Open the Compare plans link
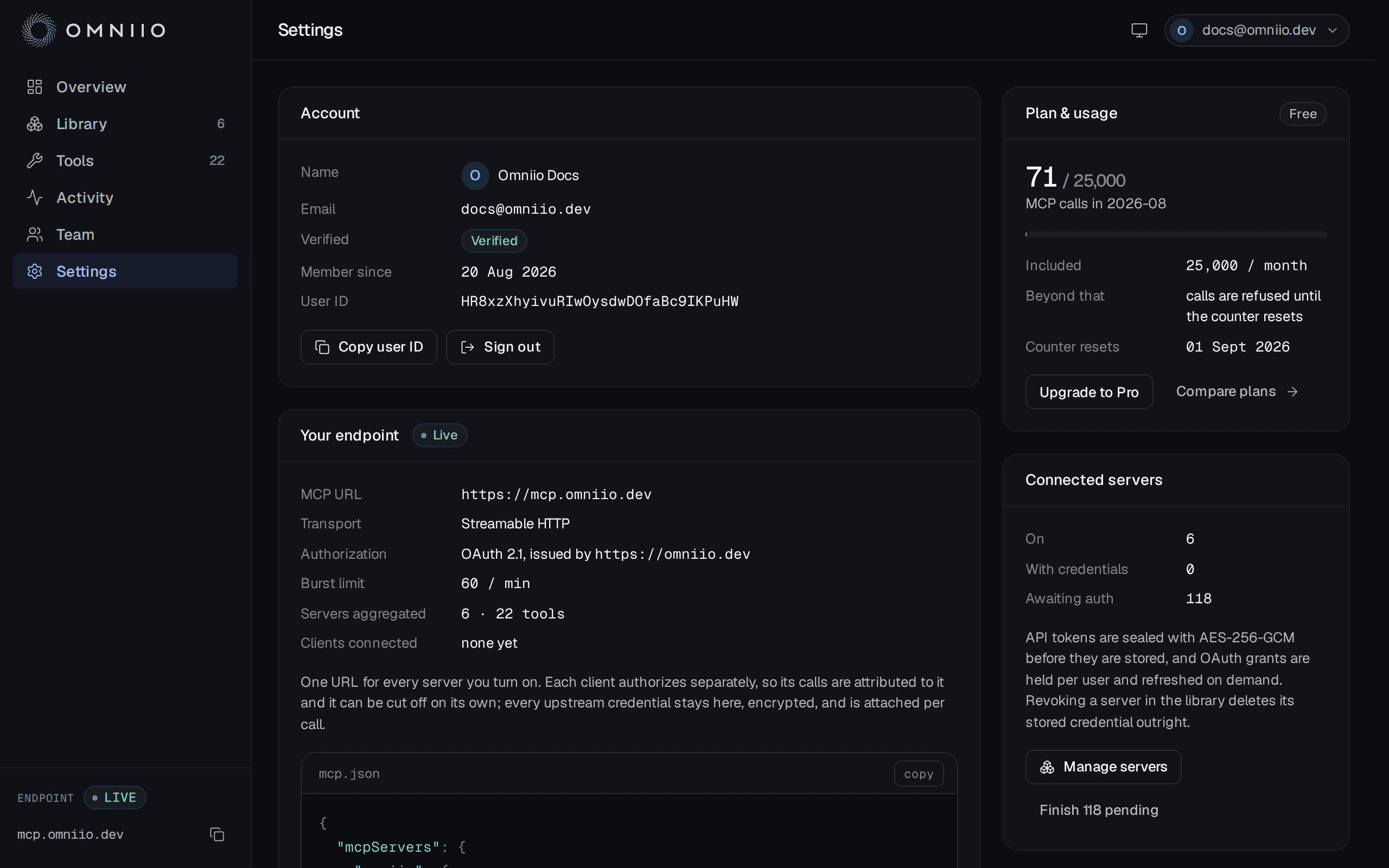Screen dimensions: 1389x868 pyautogui.click(x=1237, y=392)
